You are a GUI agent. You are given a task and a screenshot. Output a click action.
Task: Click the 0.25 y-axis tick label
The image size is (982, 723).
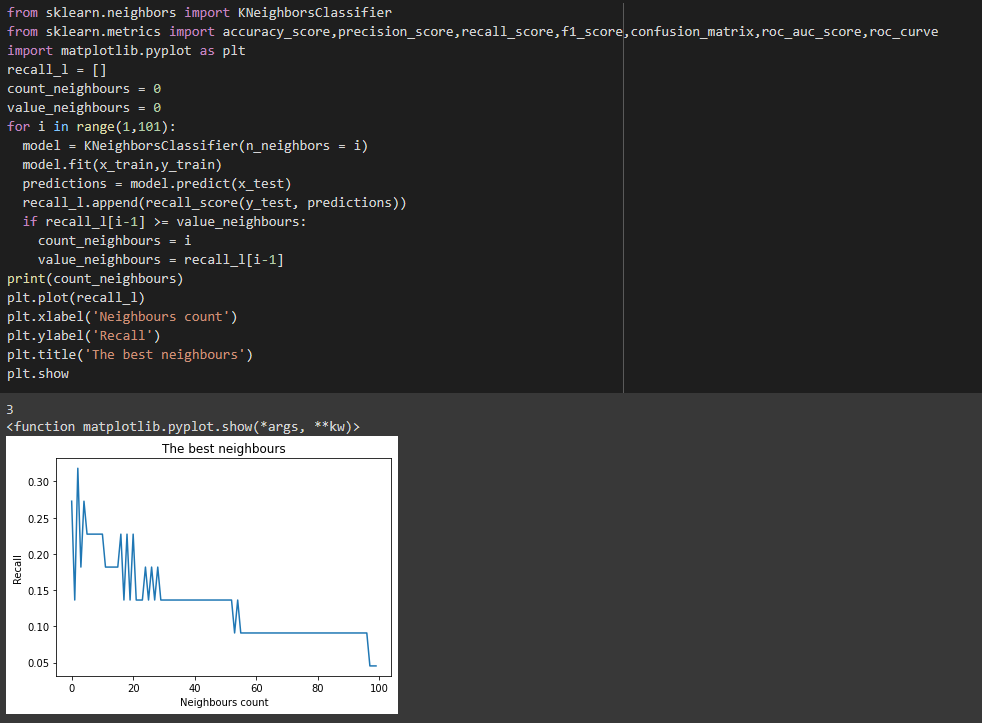tap(38, 519)
